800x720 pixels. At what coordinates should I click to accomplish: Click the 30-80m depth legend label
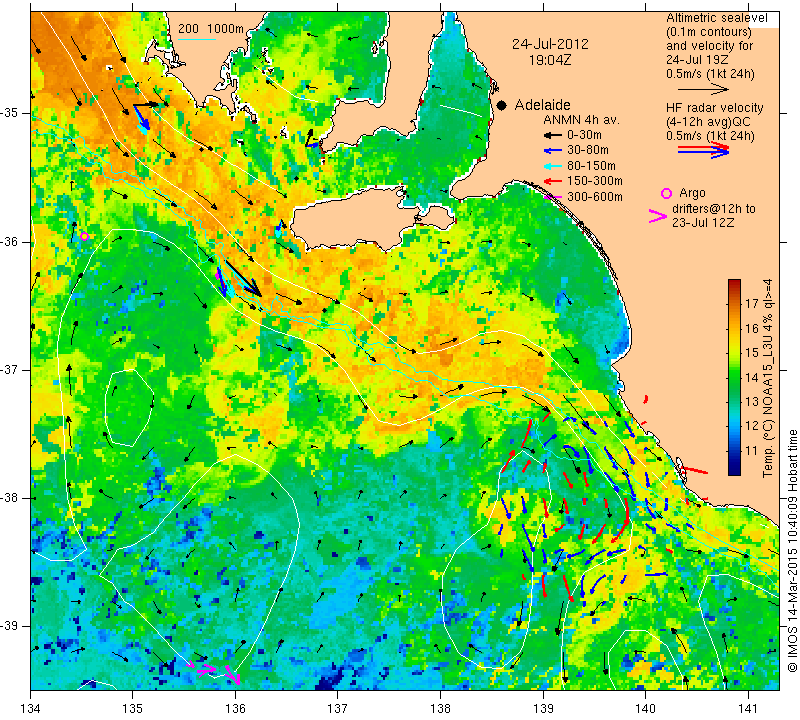point(588,150)
